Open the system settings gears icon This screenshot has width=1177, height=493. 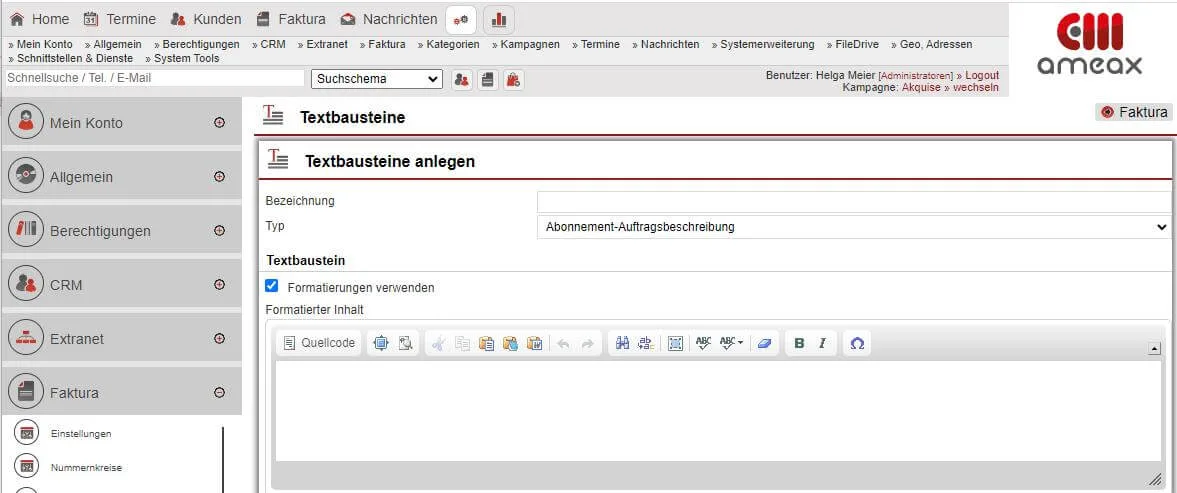click(x=461, y=19)
